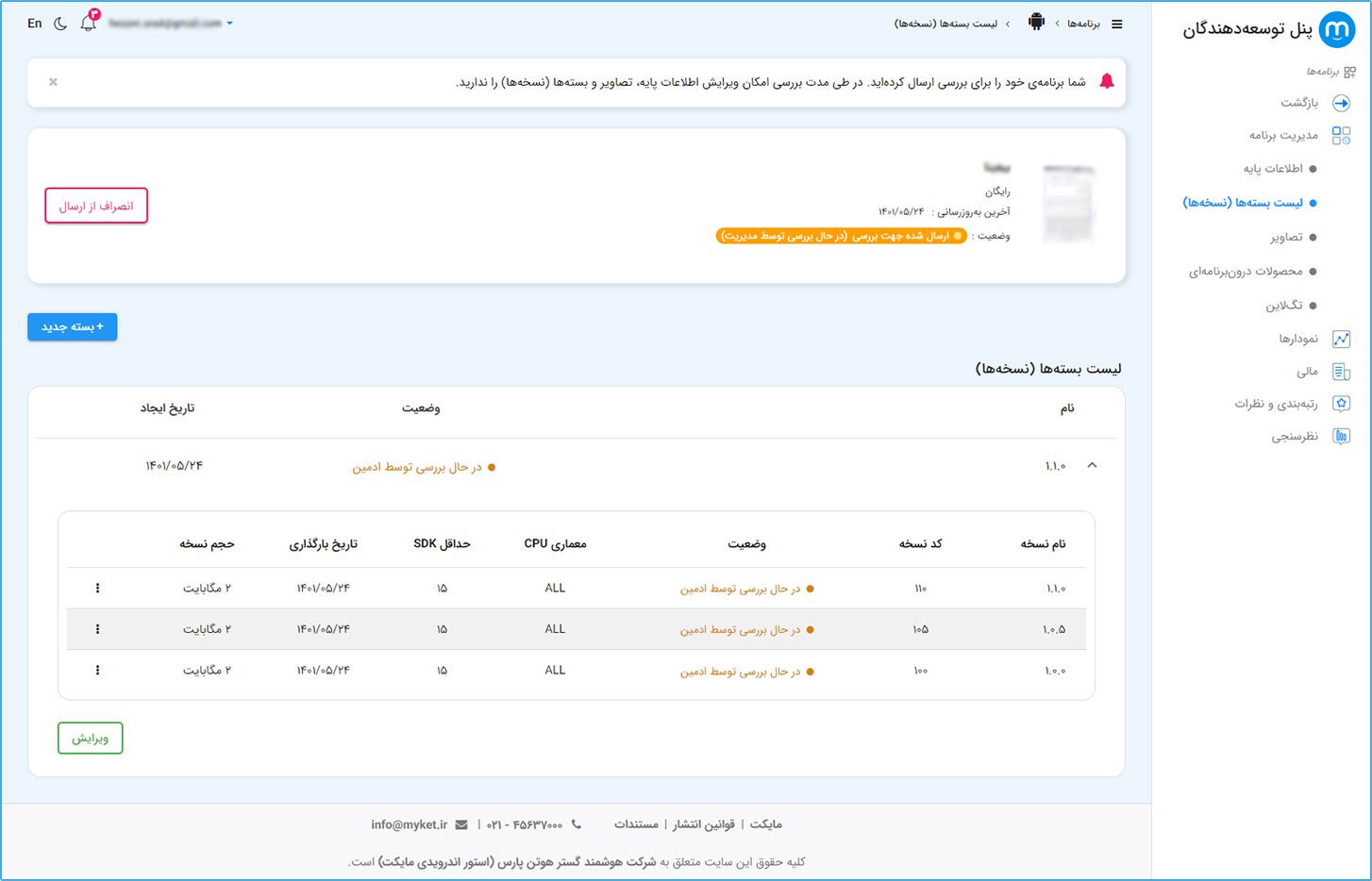
Task: Switch language to En
Action: click(35, 24)
